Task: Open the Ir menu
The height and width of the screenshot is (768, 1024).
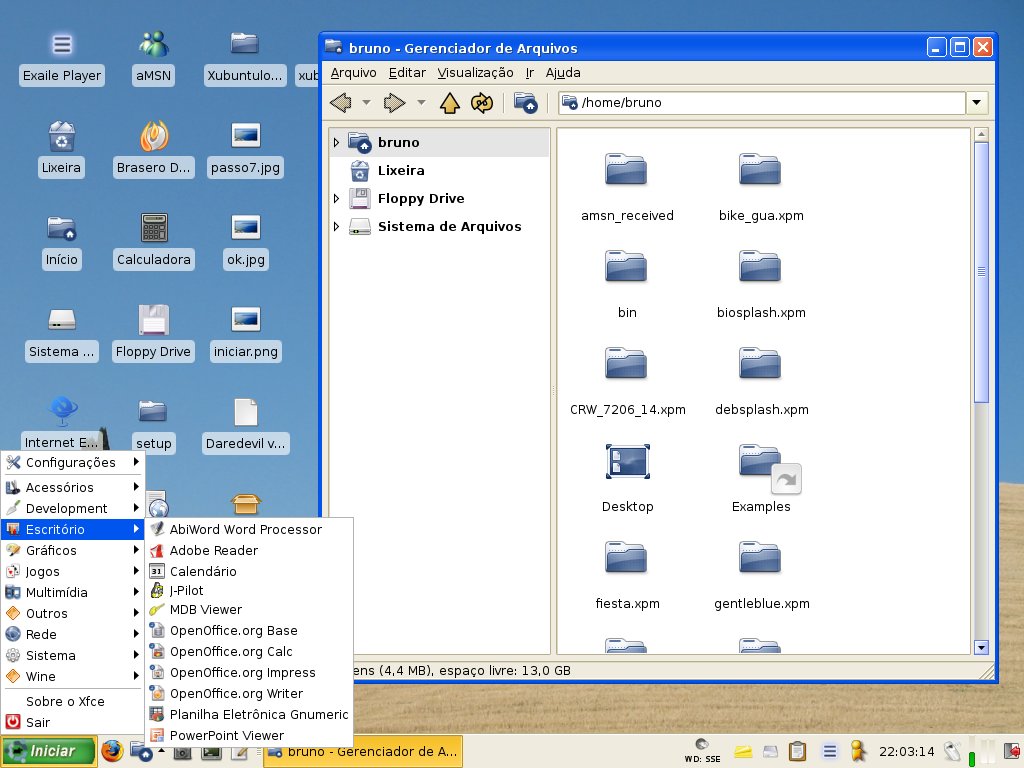Action: (530, 72)
